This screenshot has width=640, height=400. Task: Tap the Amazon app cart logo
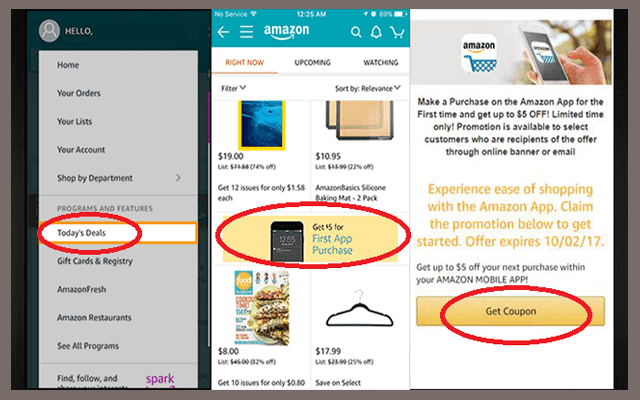(479, 54)
